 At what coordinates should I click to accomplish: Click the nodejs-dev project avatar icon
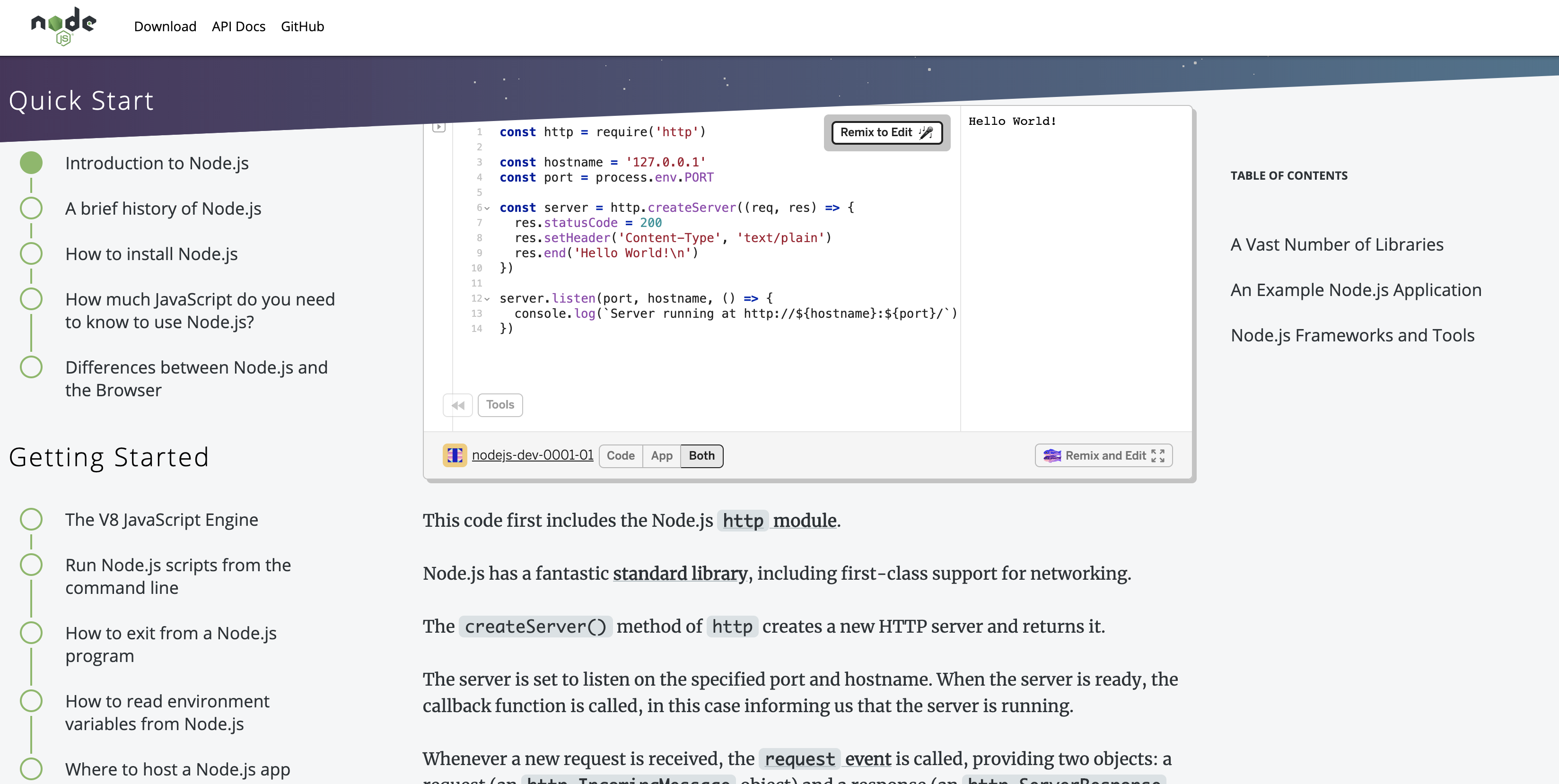(455, 455)
